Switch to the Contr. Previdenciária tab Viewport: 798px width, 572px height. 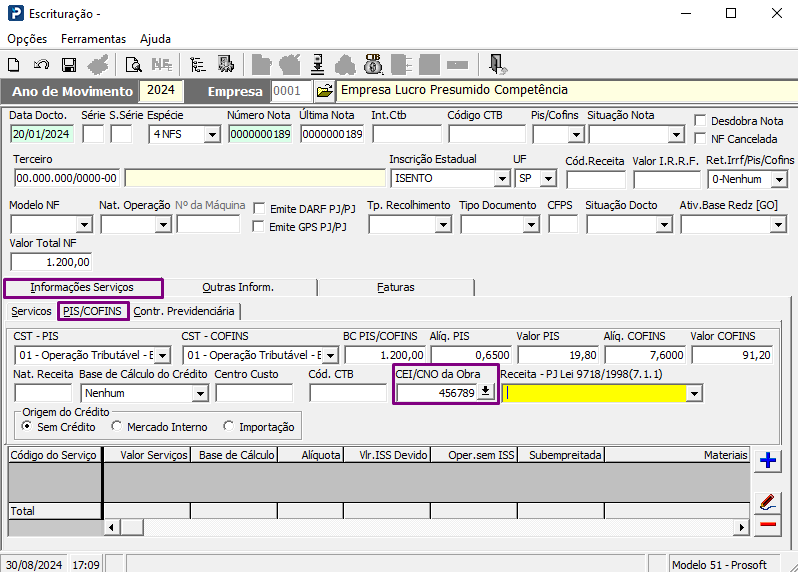point(184,311)
